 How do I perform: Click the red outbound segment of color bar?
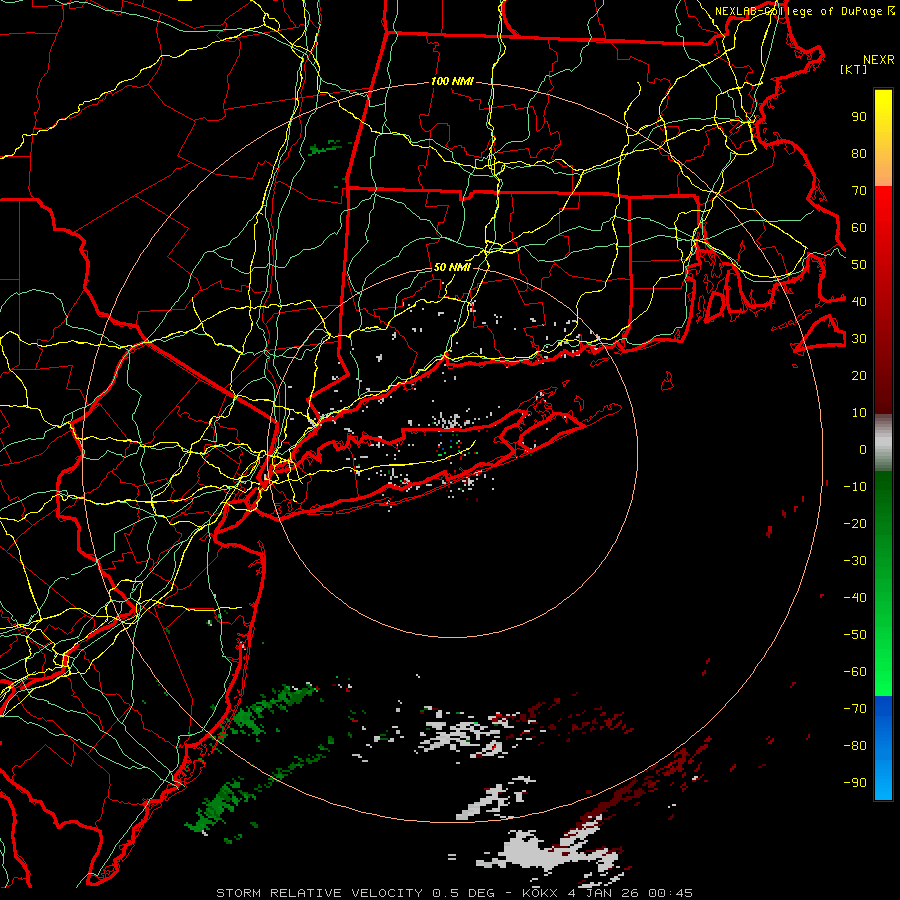pos(883,300)
